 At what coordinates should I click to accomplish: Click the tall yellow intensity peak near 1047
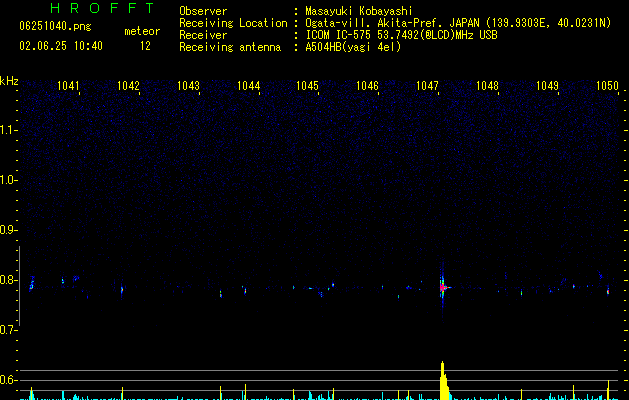point(443,380)
